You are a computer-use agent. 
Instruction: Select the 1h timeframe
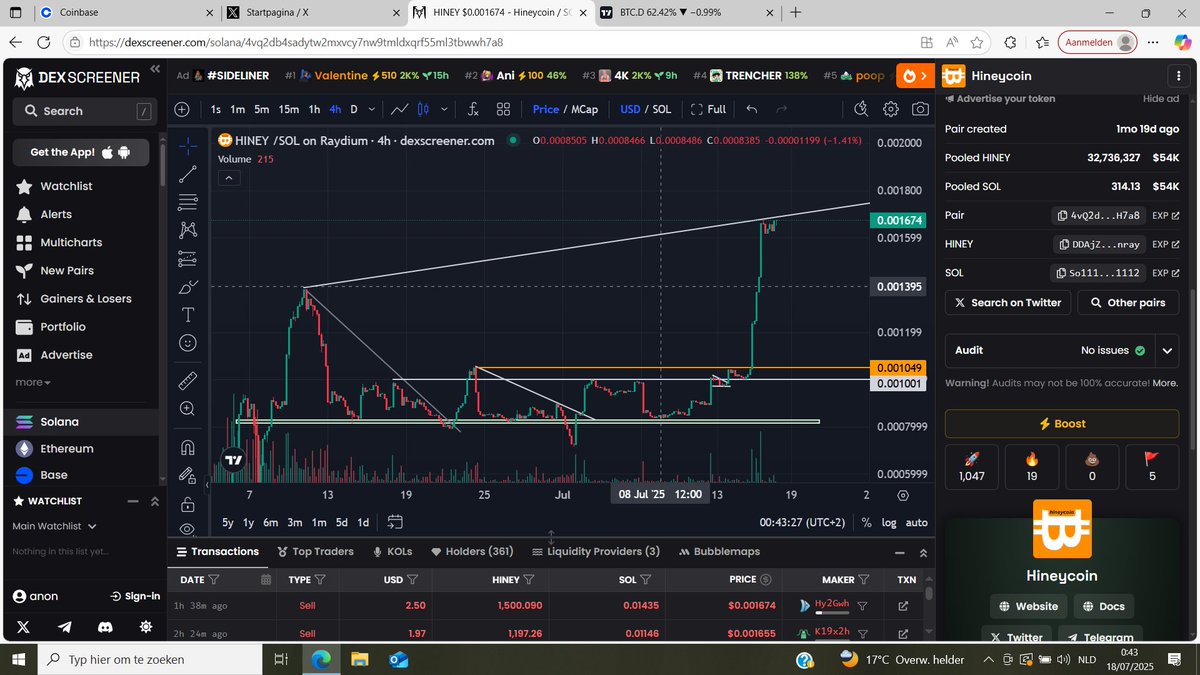(x=314, y=109)
